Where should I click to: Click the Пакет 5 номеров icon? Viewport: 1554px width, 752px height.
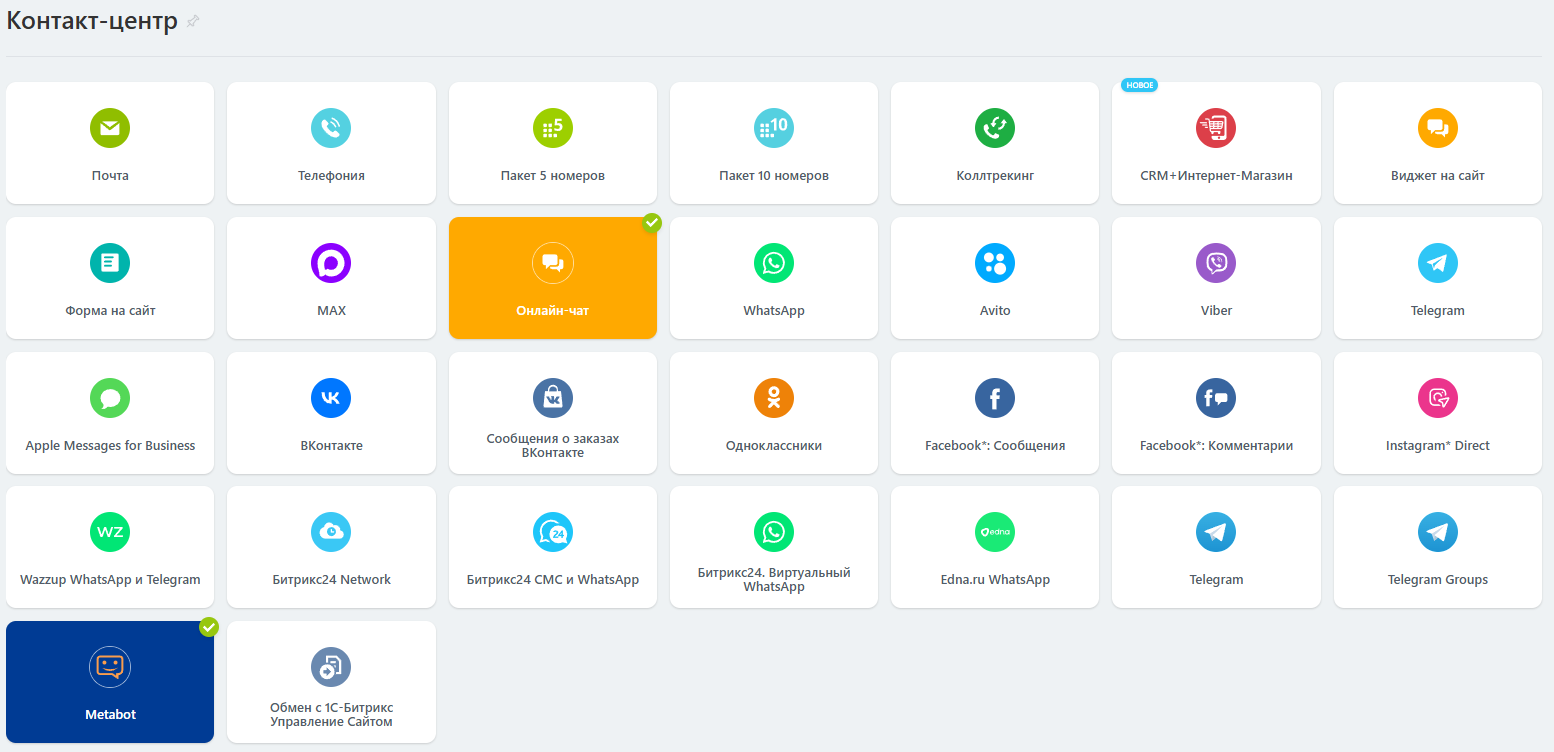click(x=553, y=128)
